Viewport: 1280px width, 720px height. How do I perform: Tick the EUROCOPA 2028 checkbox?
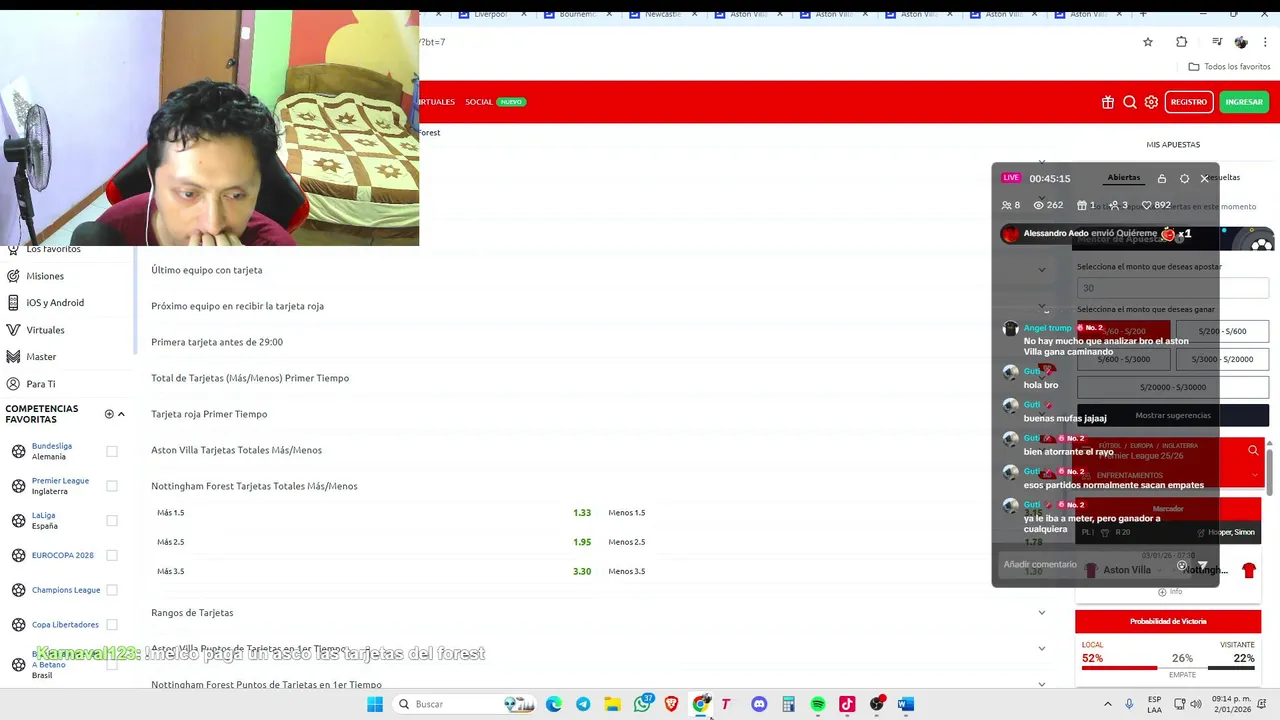point(112,555)
